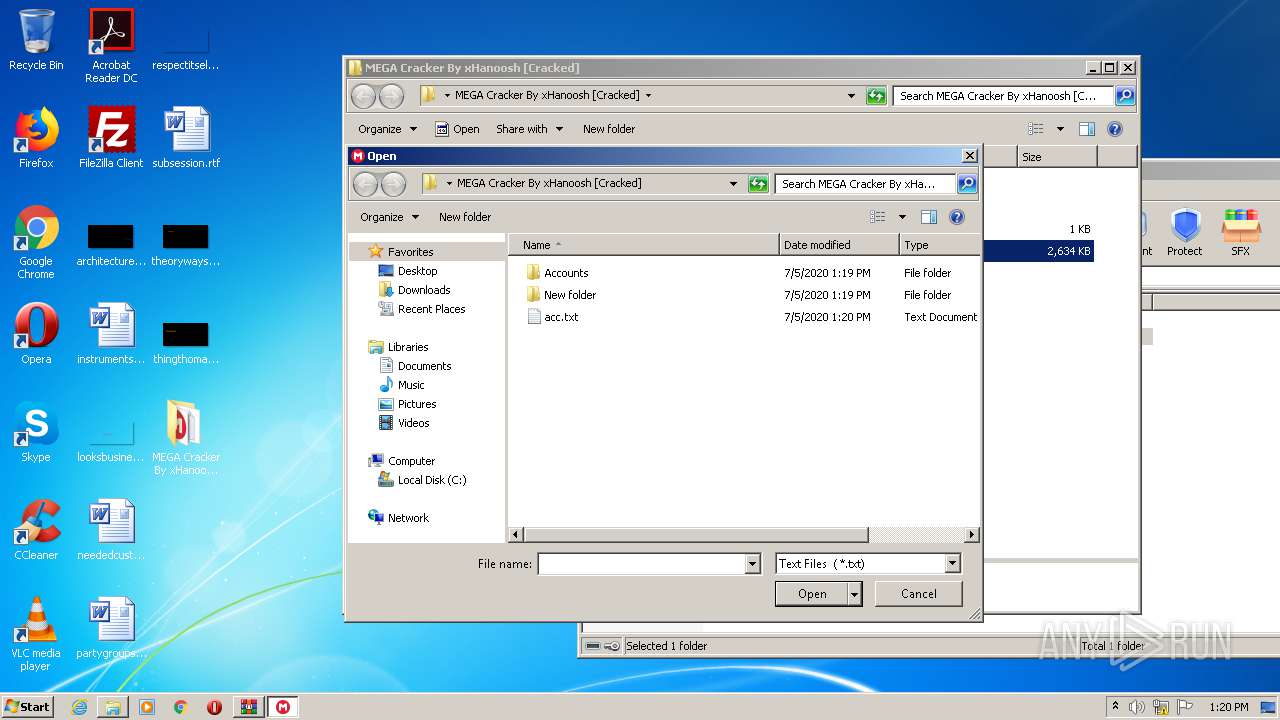Select Computer in navigation pane
This screenshot has width=1280, height=720.
click(x=401, y=461)
